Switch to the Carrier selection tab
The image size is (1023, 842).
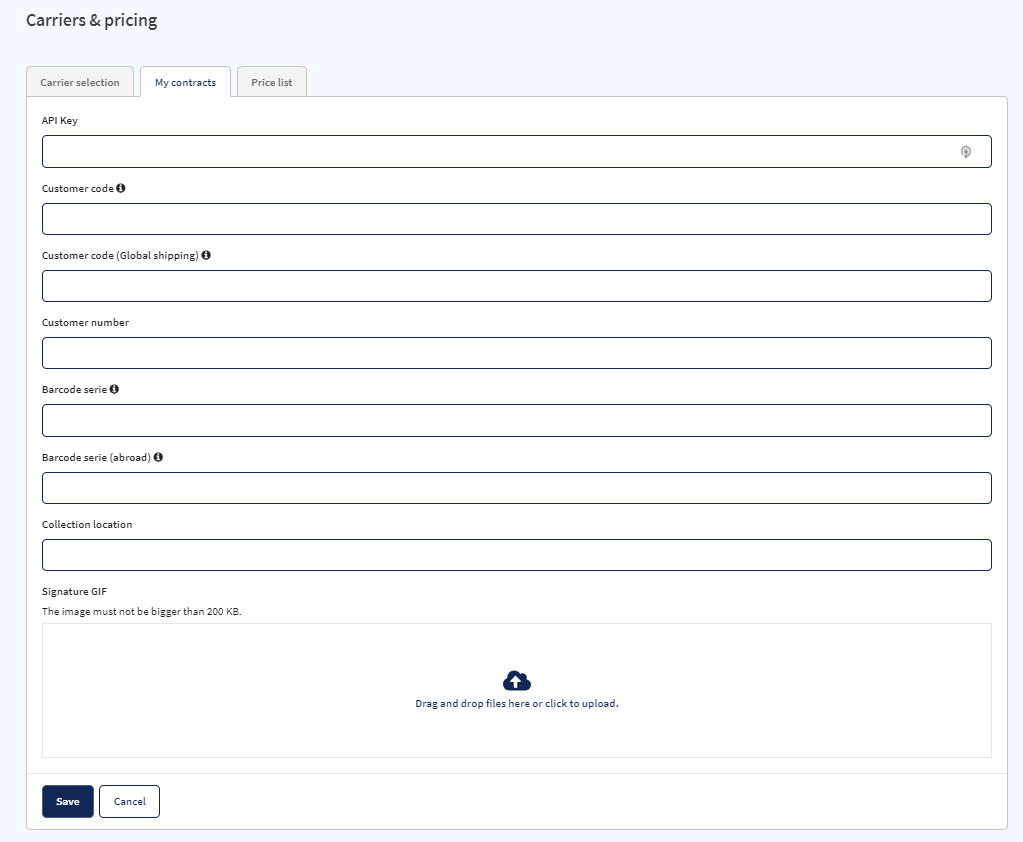click(80, 82)
